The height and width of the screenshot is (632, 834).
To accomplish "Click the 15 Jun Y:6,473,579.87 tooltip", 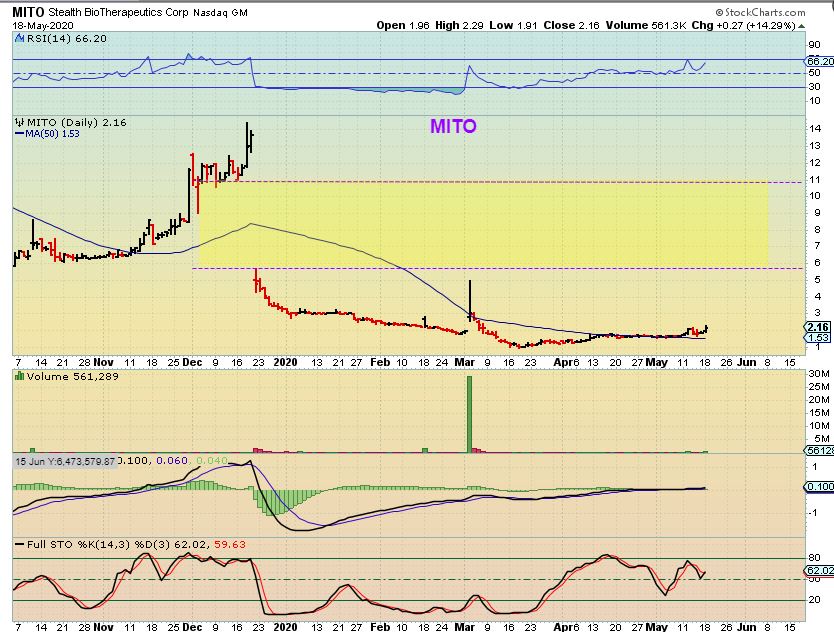I will [64, 461].
